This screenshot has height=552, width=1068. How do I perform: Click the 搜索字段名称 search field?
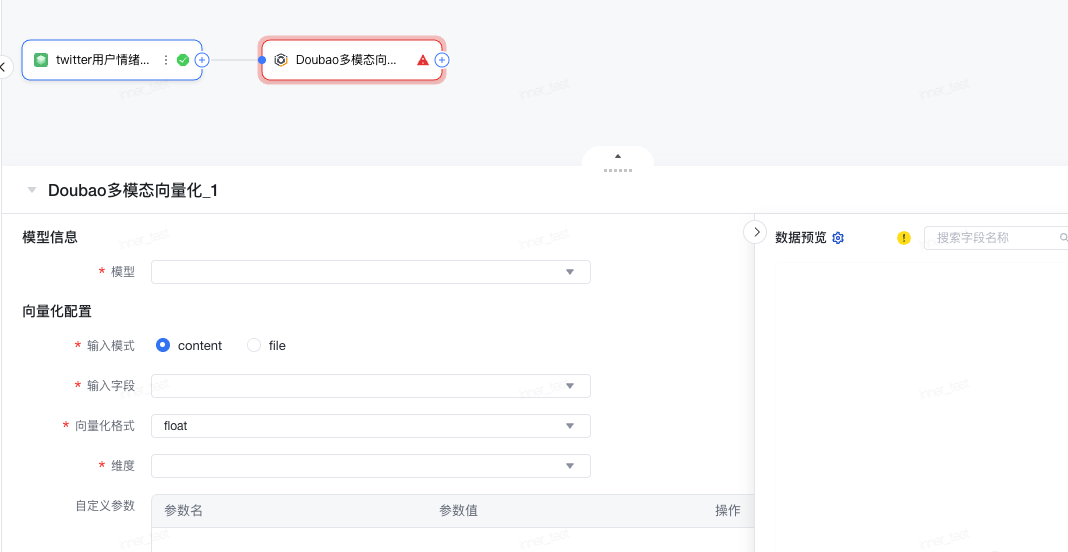click(995, 238)
